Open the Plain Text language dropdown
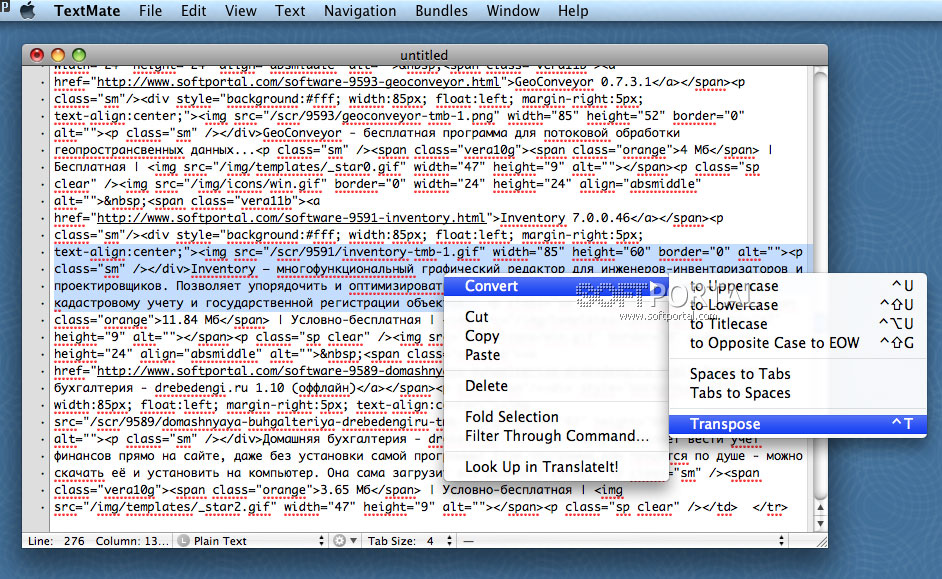This screenshot has width=942, height=579. (252, 541)
